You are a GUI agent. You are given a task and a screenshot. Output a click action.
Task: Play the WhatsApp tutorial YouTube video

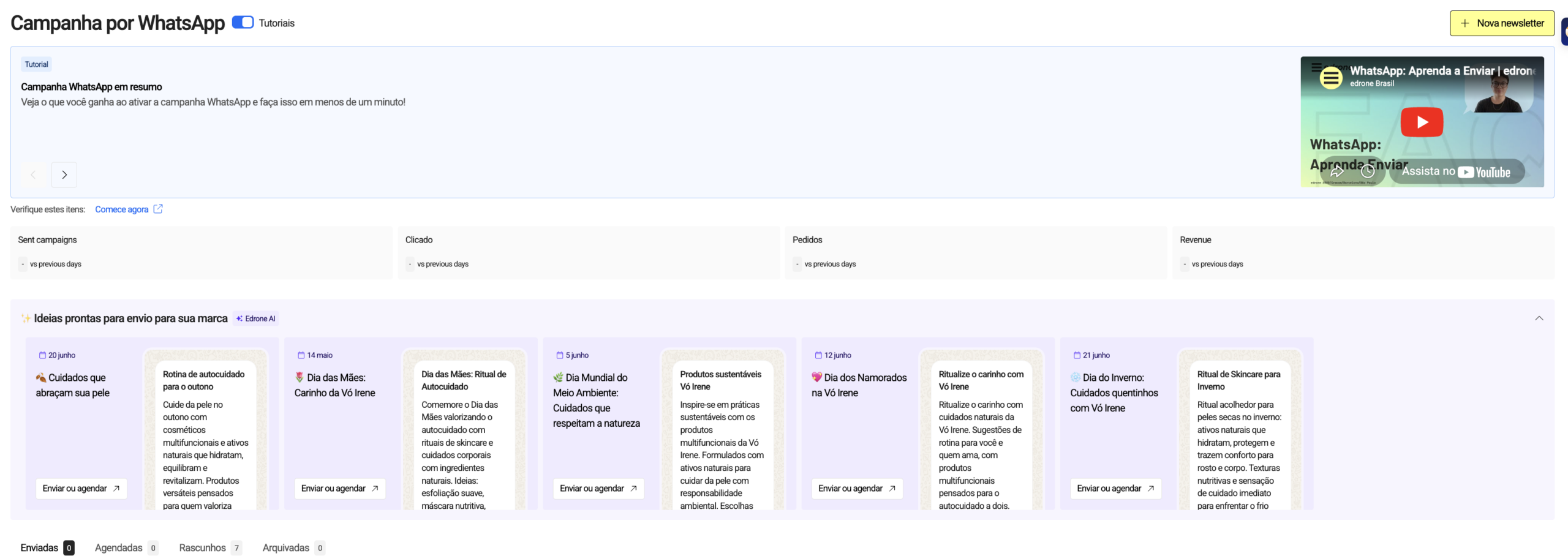tap(1421, 122)
